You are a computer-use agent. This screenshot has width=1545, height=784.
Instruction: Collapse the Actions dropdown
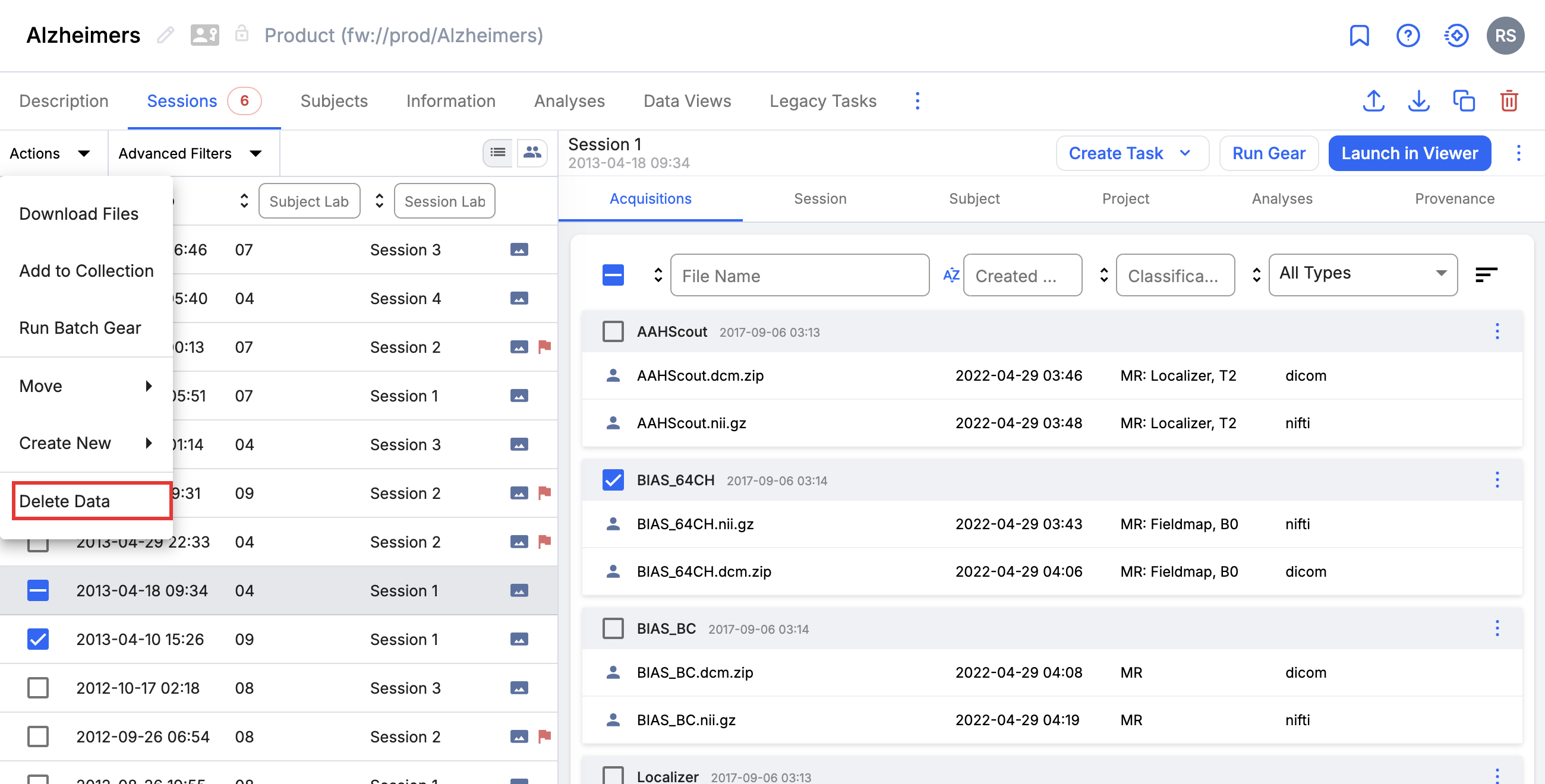pyautogui.click(x=51, y=153)
